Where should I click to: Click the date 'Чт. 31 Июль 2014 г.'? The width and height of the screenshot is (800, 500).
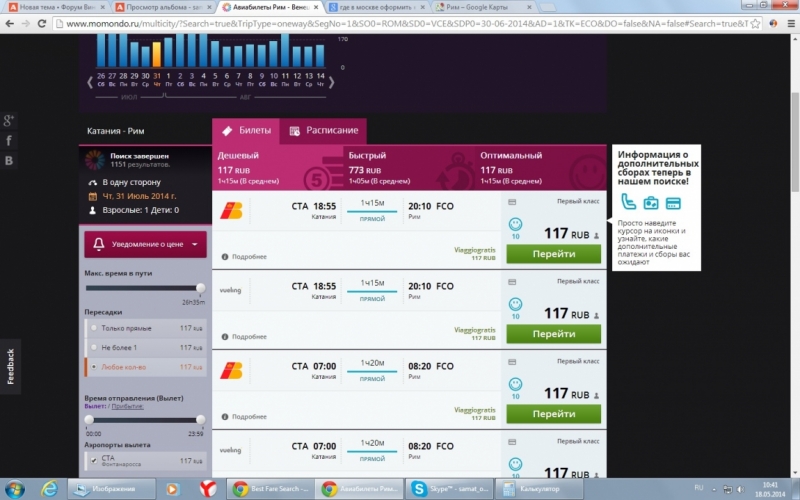tap(139, 196)
